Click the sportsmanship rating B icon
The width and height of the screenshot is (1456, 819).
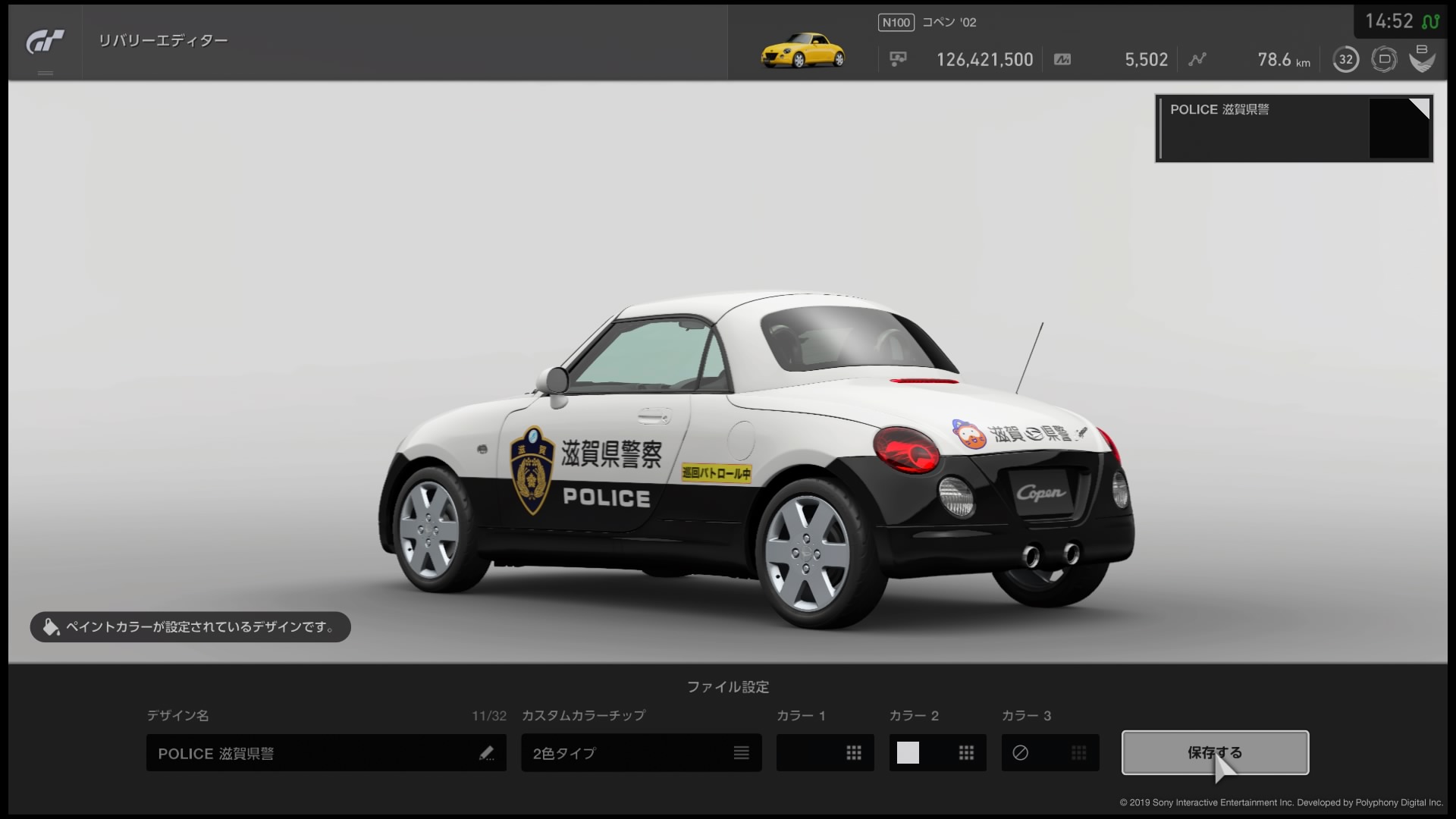coord(1422,58)
